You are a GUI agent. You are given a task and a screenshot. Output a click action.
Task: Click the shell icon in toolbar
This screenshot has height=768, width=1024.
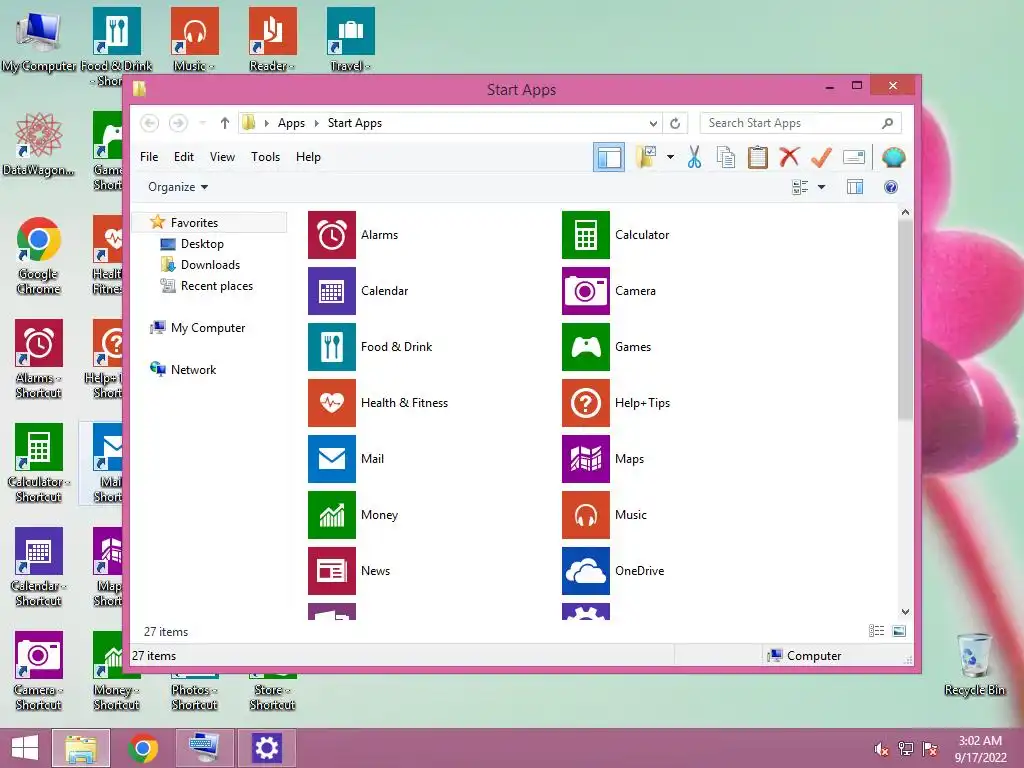(x=893, y=157)
